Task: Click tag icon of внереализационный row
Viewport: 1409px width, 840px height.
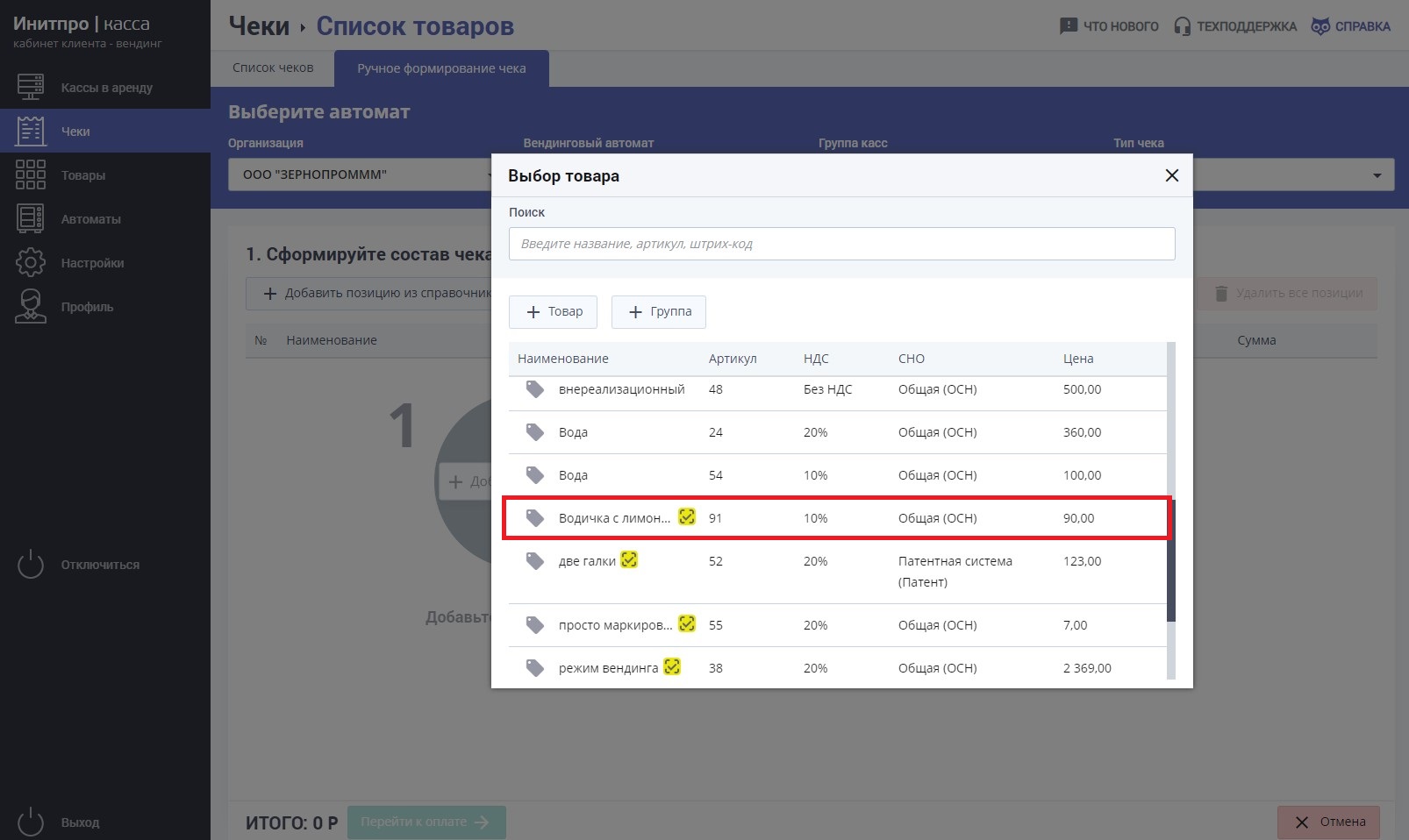Action: tap(534, 388)
